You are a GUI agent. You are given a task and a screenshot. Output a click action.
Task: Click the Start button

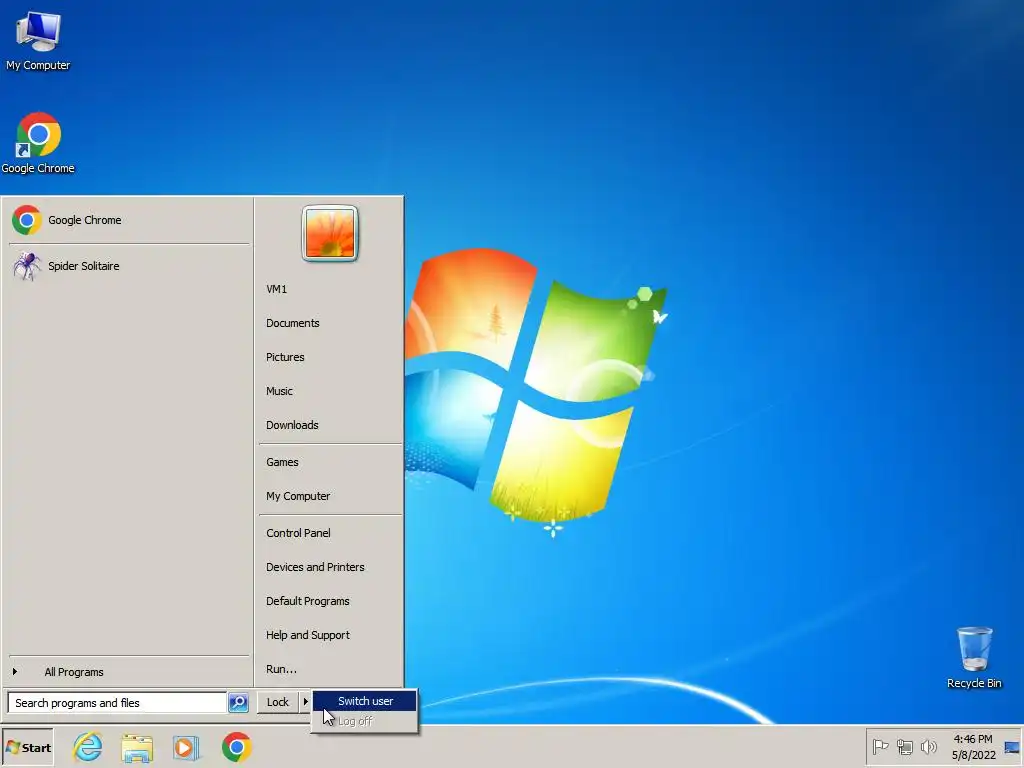coord(27,748)
